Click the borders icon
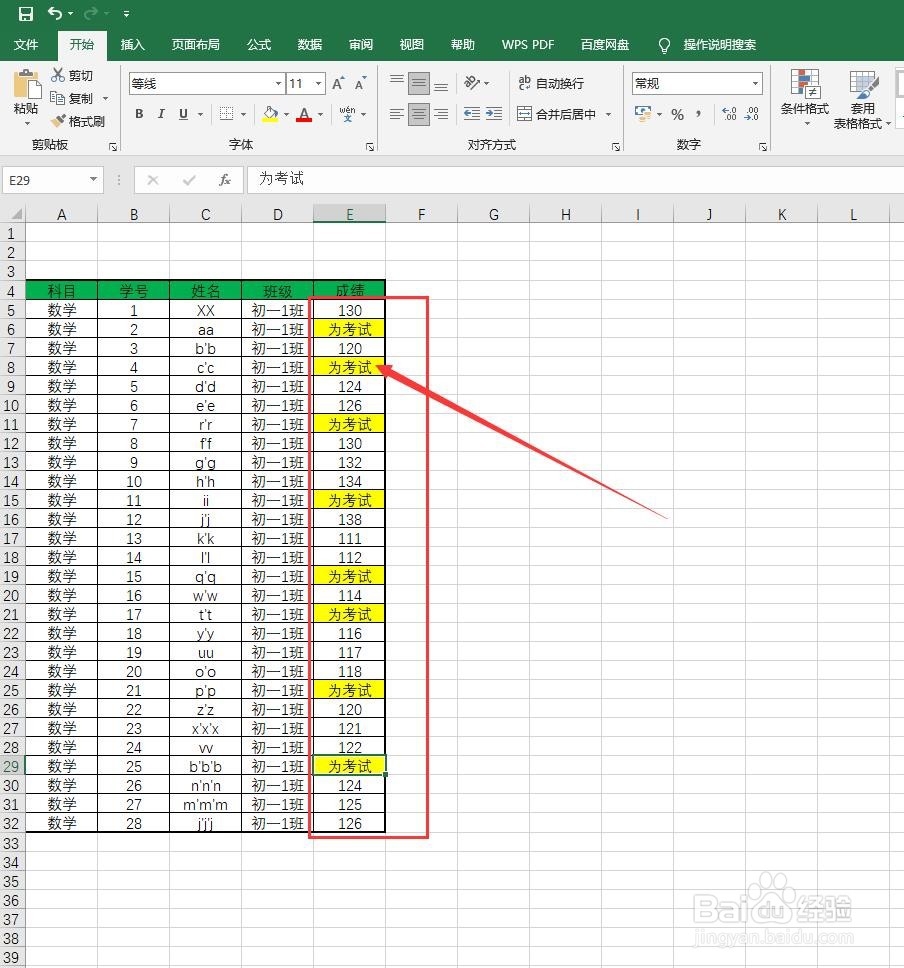904x968 pixels. point(227,114)
